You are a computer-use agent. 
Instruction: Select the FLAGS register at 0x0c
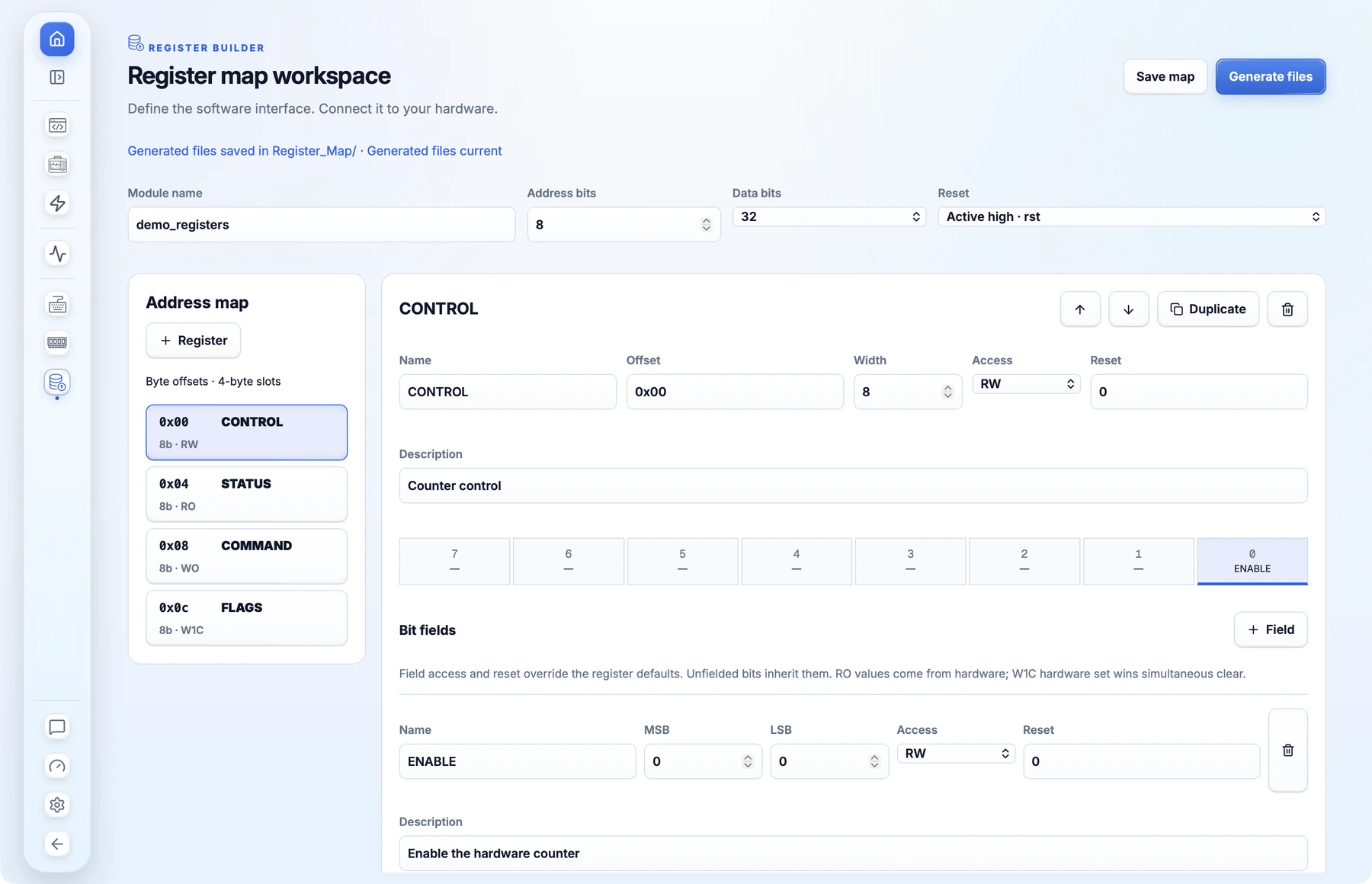tap(246, 617)
